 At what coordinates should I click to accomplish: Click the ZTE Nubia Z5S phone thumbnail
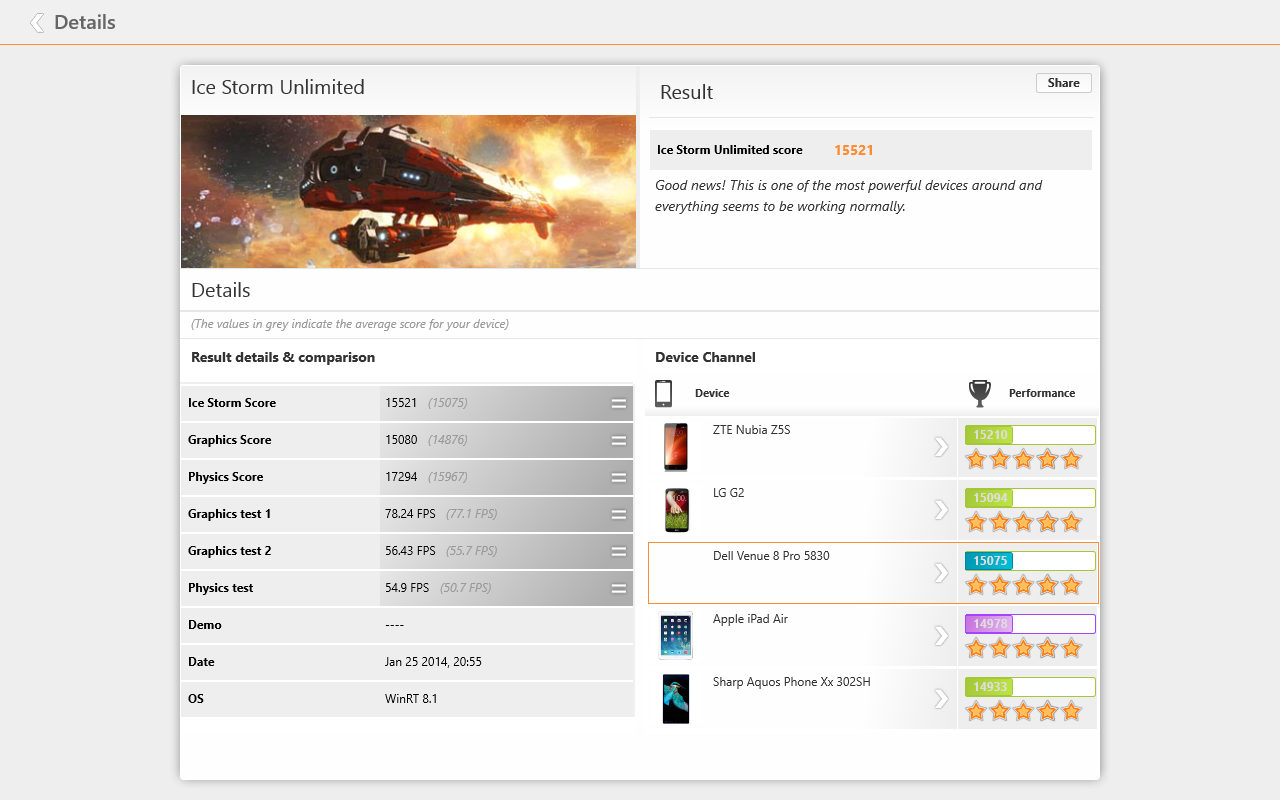pyautogui.click(x=676, y=447)
